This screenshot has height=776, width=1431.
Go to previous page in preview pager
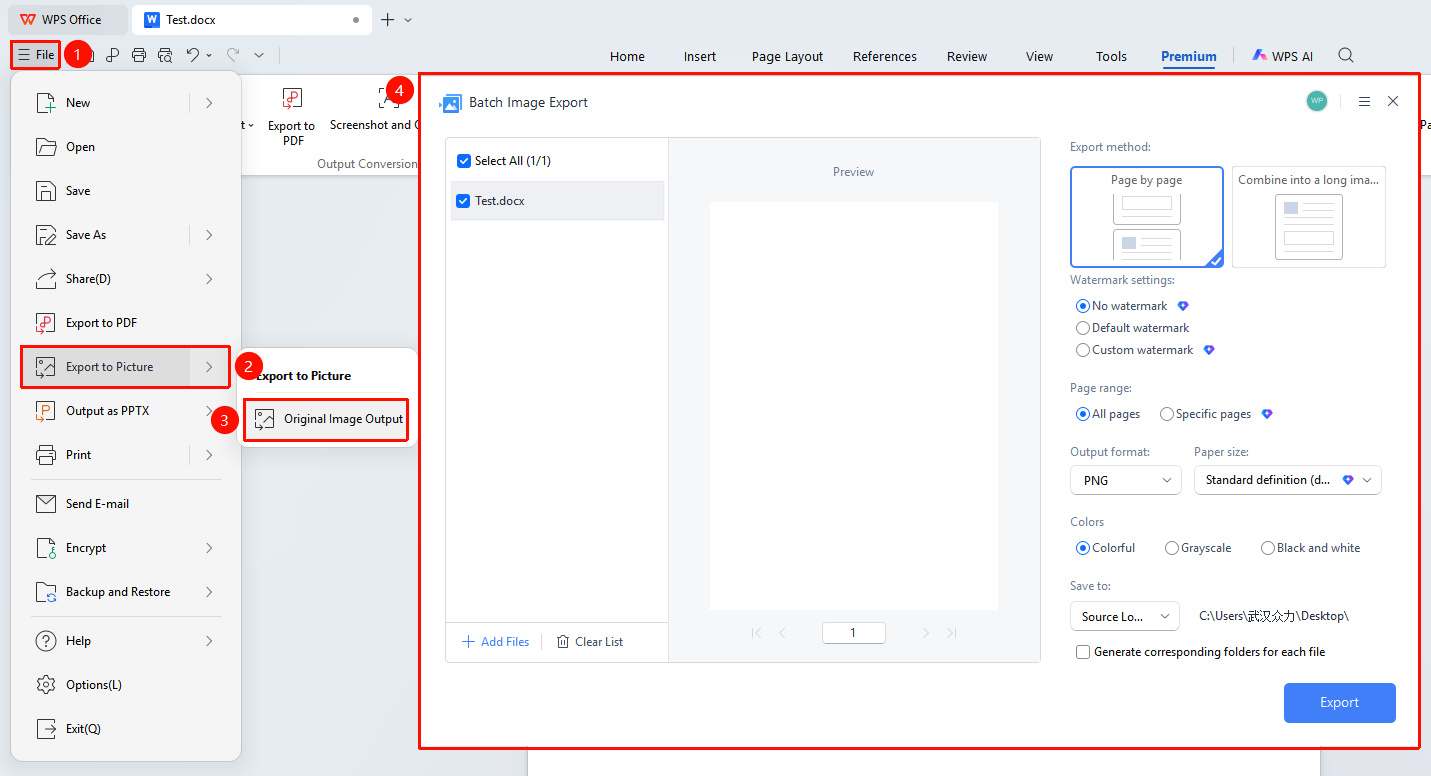(x=782, y=632)
